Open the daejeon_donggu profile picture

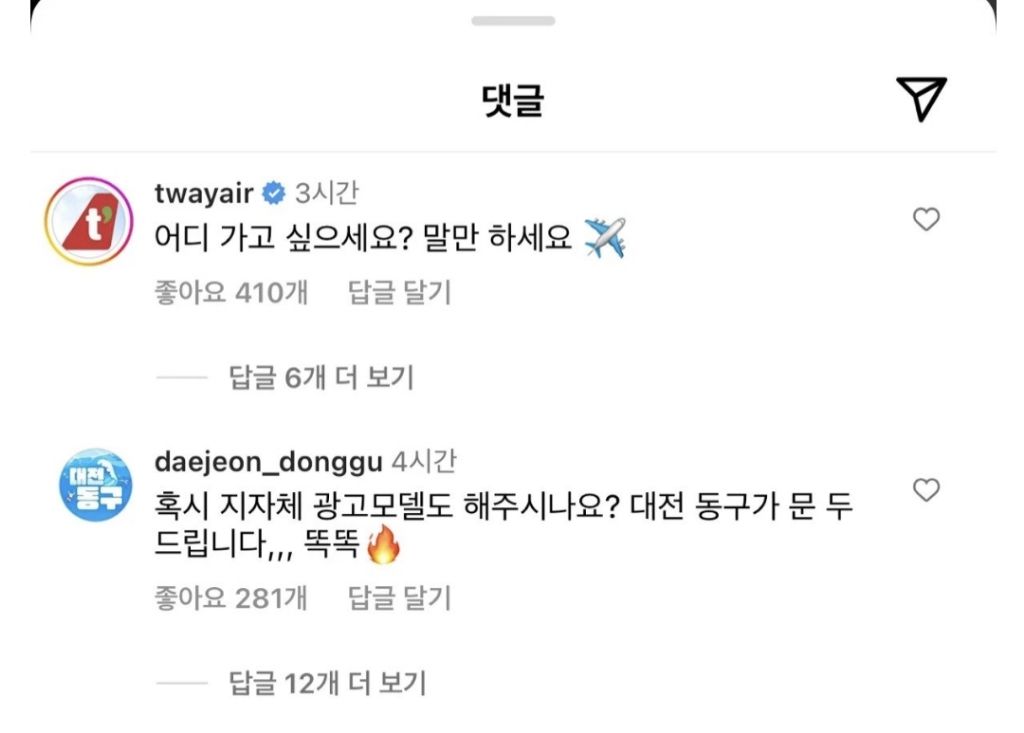pyautogui.click(x=96, y=485)
